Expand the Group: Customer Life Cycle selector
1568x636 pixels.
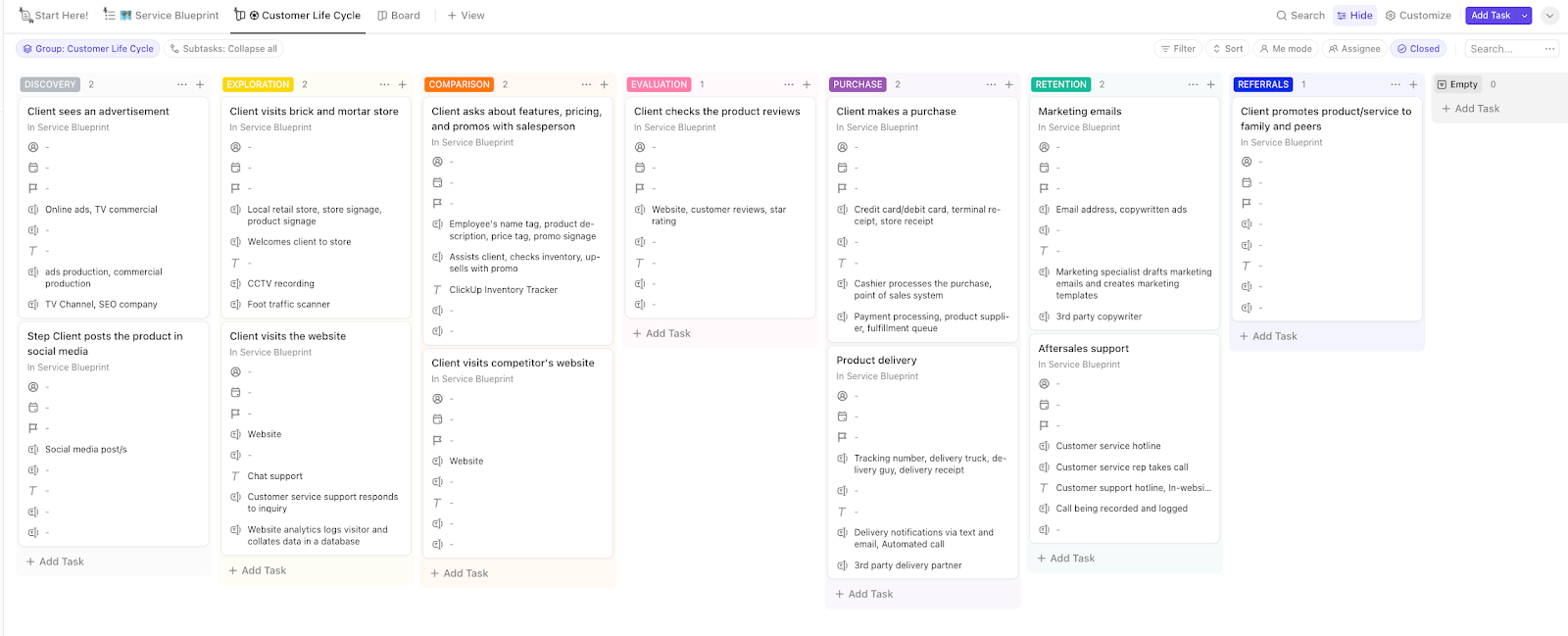pyautogui.click(x=88, y=49)
